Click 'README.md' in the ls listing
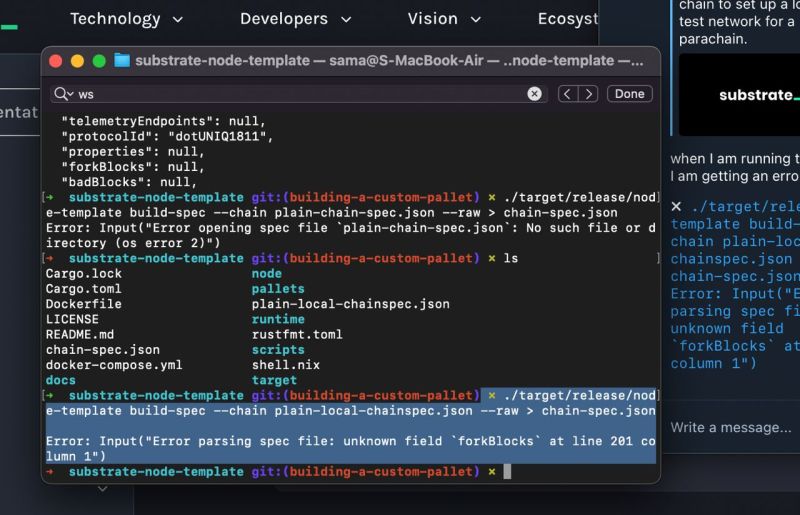800x515 pixels. (x=80, y=335)
